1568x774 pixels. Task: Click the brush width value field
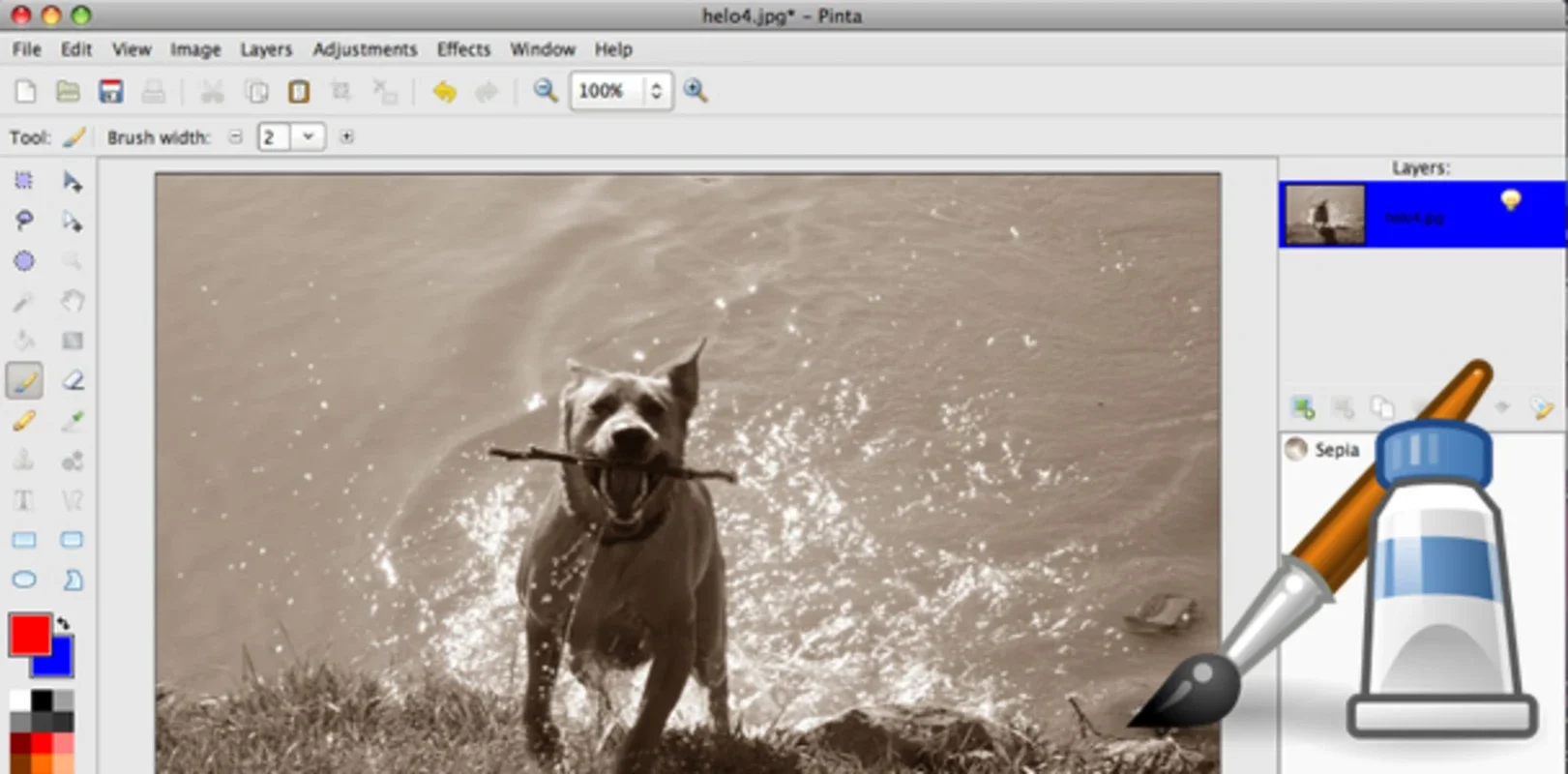tap(275, 136)
